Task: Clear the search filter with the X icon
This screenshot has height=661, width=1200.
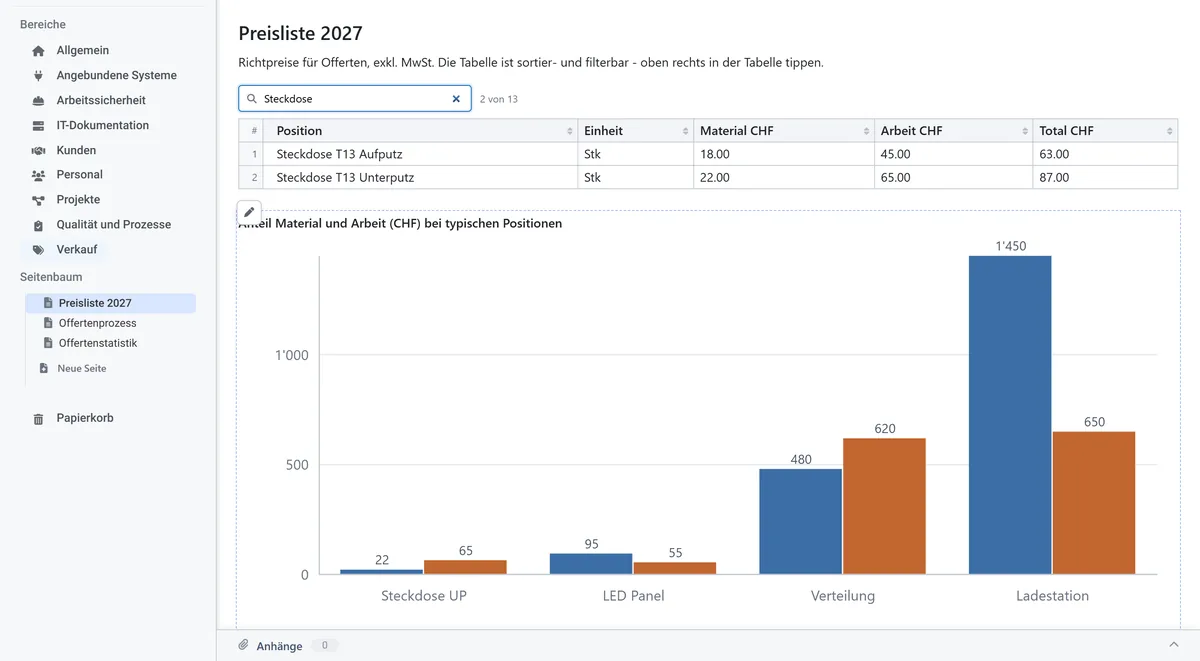Action: (x=456, y=99)
